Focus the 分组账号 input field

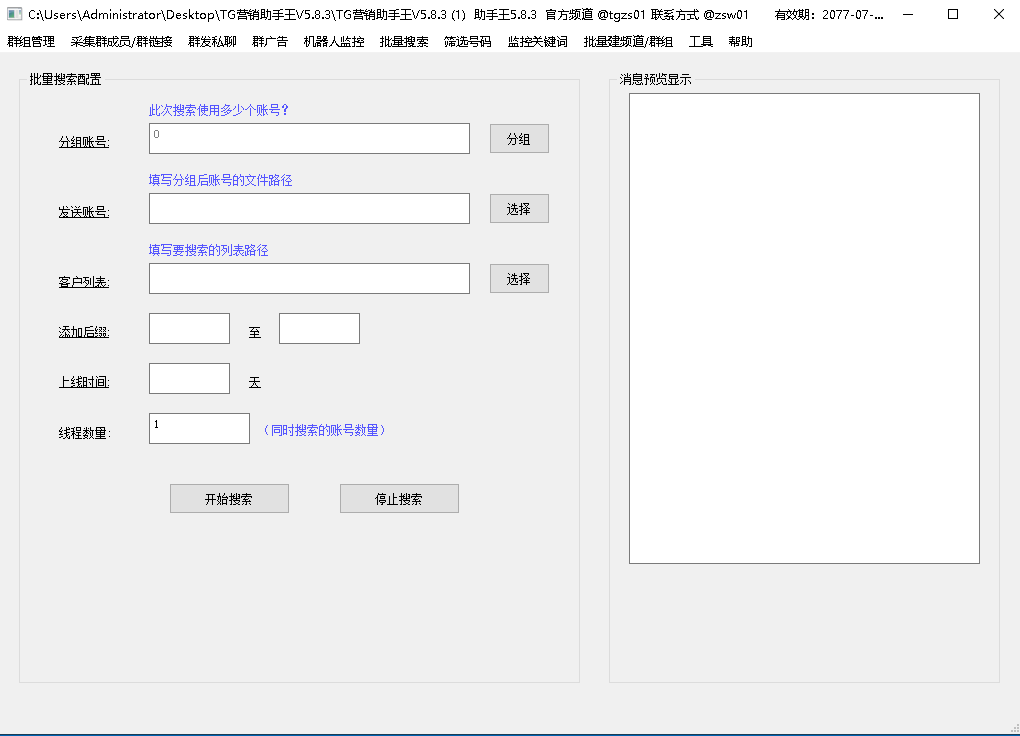pyautogui.click(x=309, y=139)
